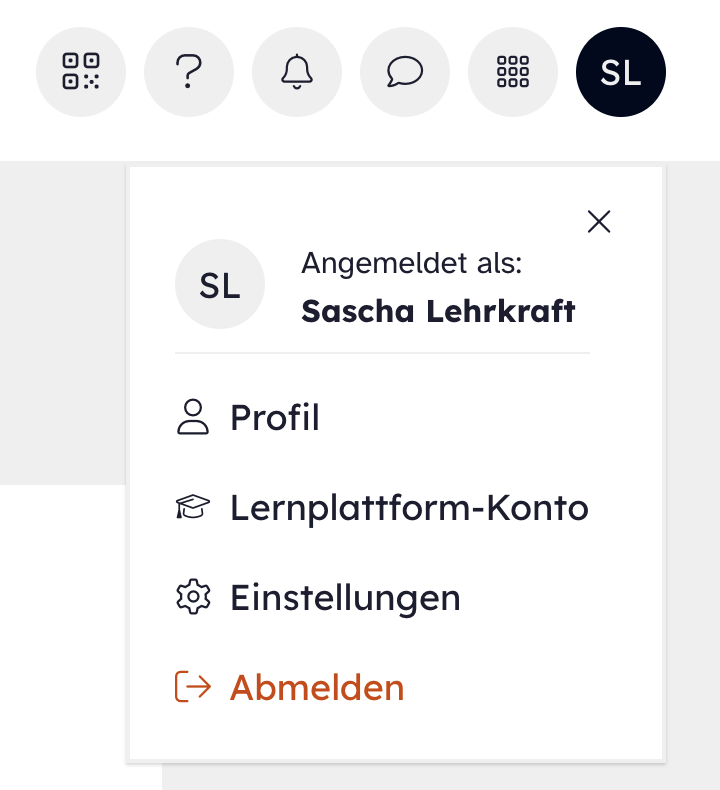Toggle the dark SL account menu button

[x=621, y=72]
